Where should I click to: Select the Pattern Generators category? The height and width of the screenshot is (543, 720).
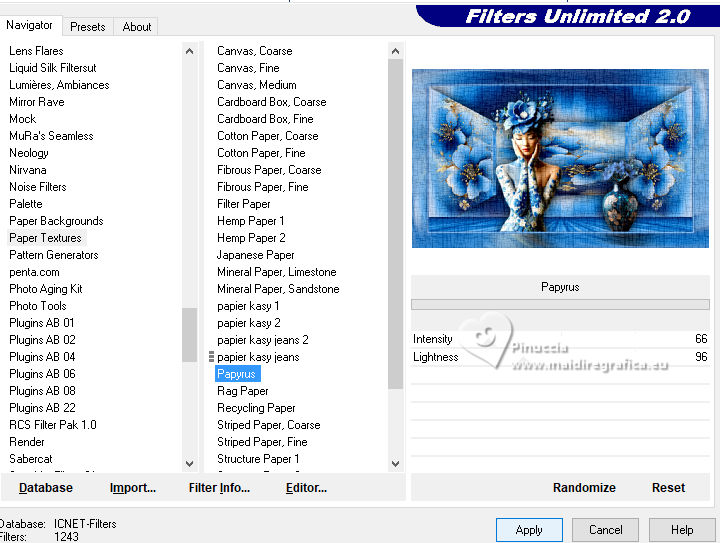pyautogui.click(x=54, y=255)
